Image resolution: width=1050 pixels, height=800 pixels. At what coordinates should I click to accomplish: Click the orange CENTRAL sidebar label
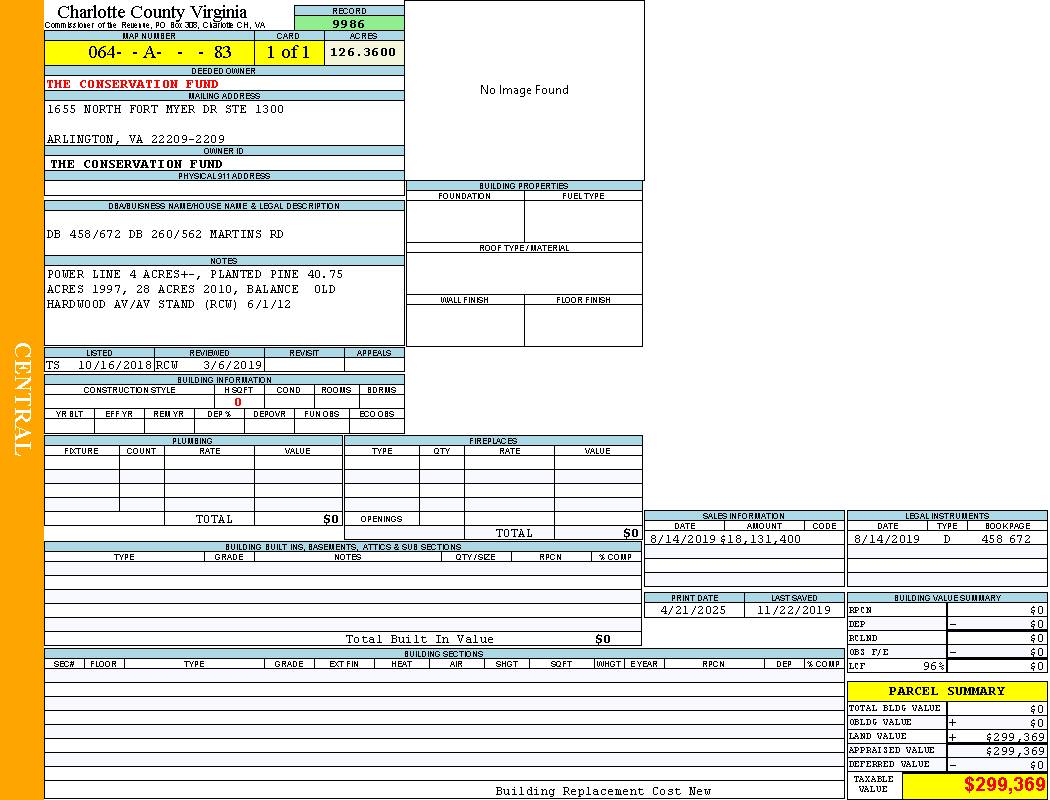click(22, 400)
